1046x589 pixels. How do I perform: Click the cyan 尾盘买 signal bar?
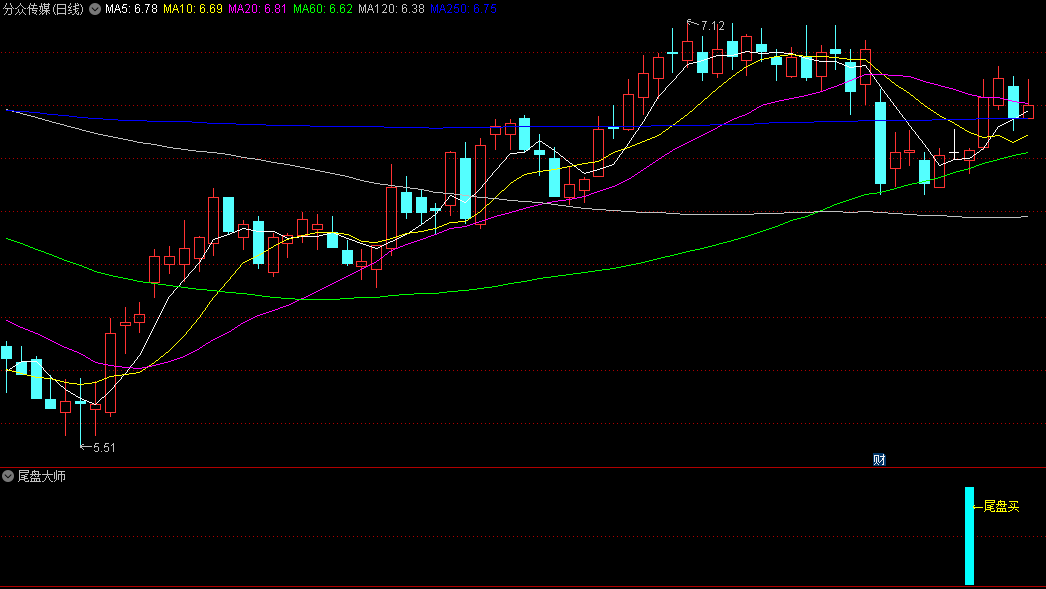969,536
